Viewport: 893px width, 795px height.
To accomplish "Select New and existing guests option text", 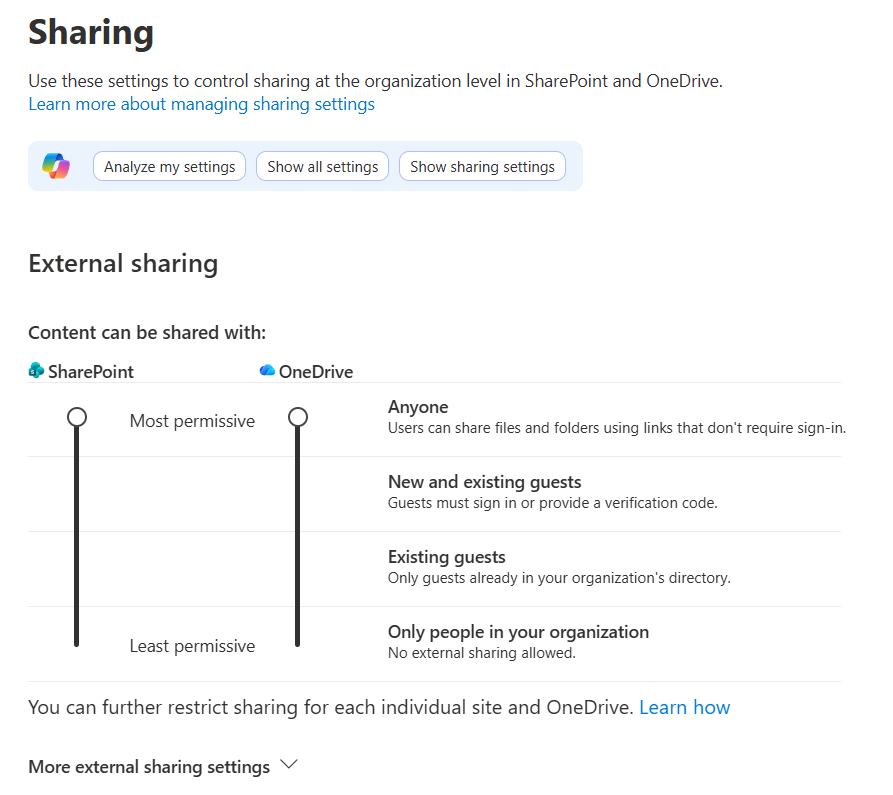I will pyautogui.click(x=485, y=482).
